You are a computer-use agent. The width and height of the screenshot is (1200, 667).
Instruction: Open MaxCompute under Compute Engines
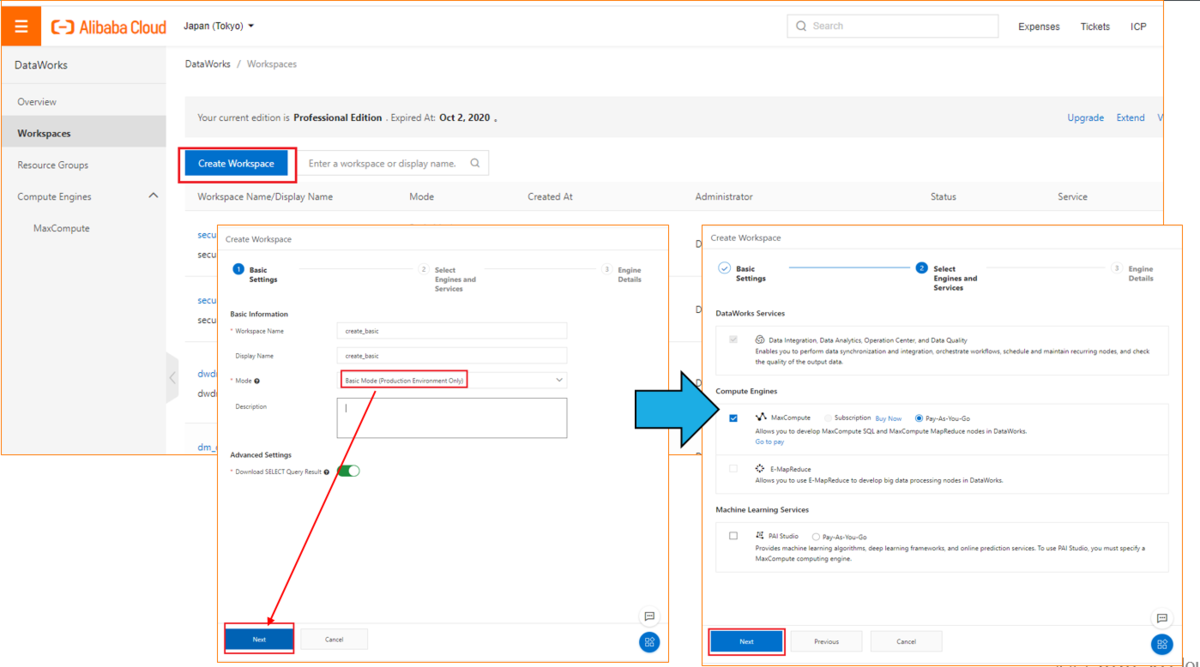62,228
